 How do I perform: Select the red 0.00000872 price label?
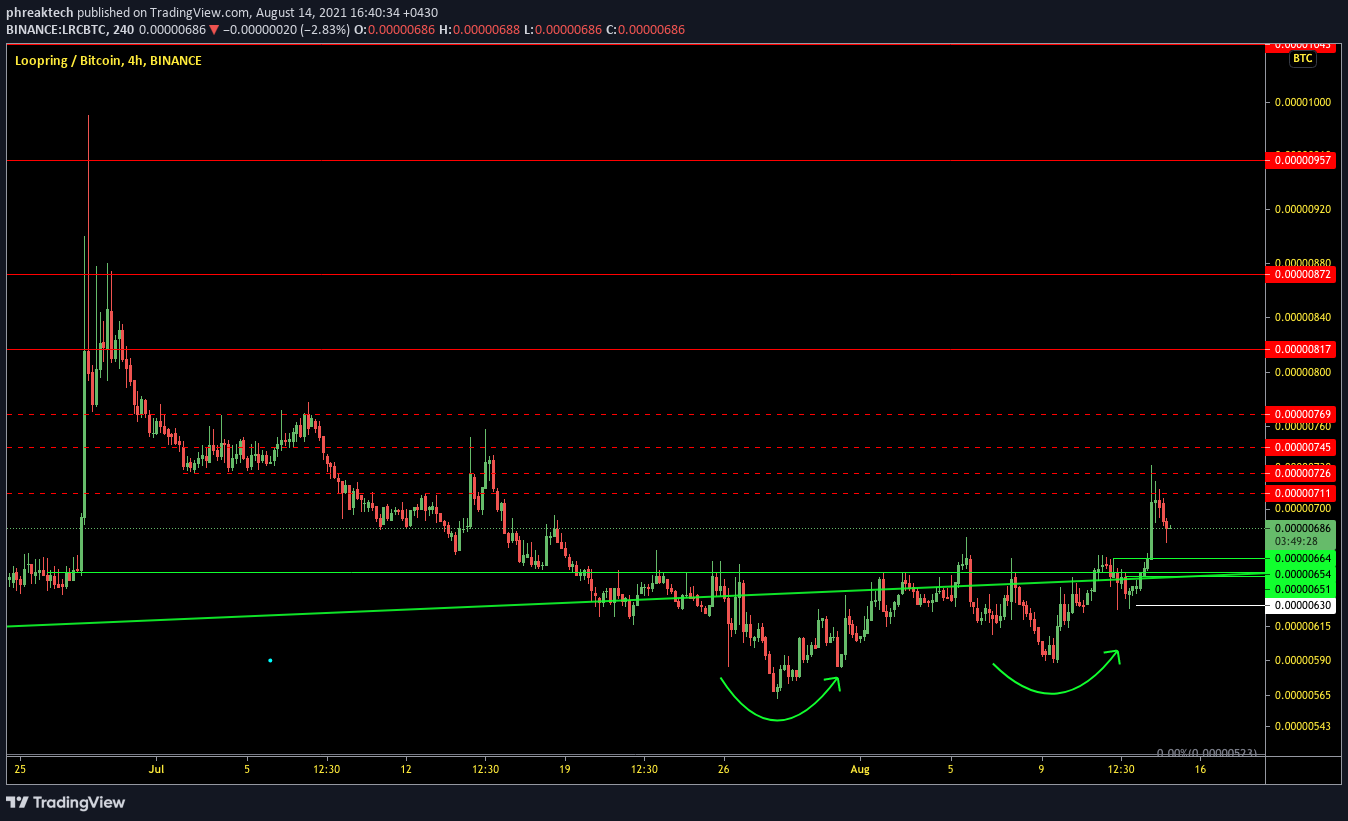1300,274
